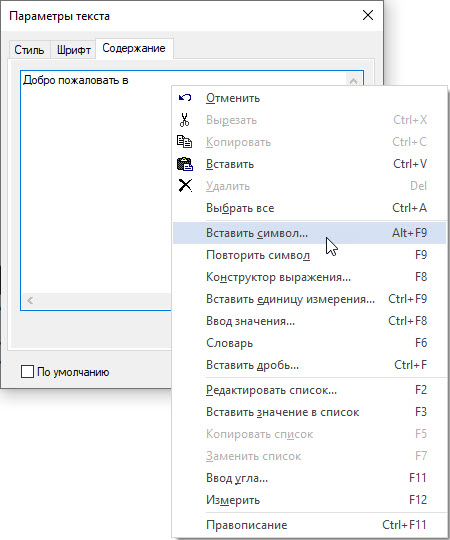Viewport: 450px width, 540px height.
Task: Click the clipboard Paste icon
Action: click(185, 164)
